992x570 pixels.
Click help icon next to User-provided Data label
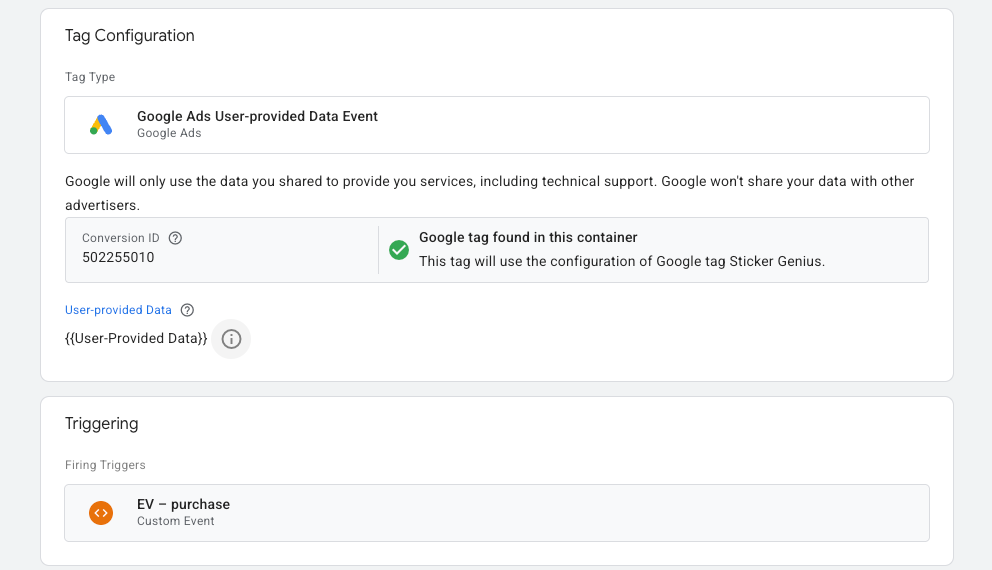click(187, 310)
